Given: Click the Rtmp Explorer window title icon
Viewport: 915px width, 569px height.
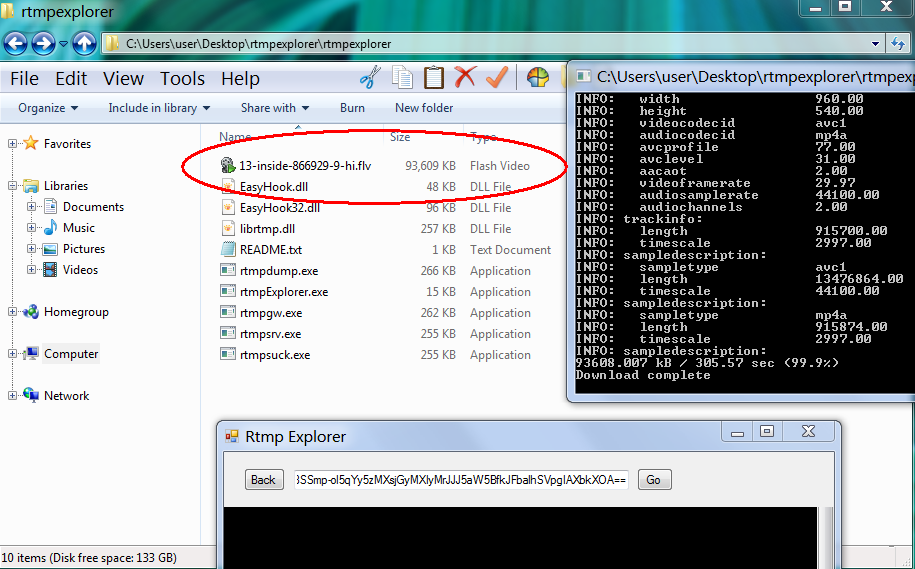Looking at the screenshot, I should [x=232, y=436].
